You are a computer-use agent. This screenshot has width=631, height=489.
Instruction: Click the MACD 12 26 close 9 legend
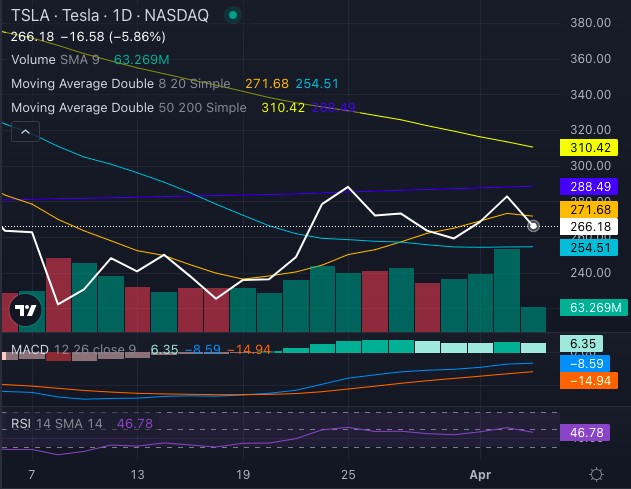pos(74,349)
